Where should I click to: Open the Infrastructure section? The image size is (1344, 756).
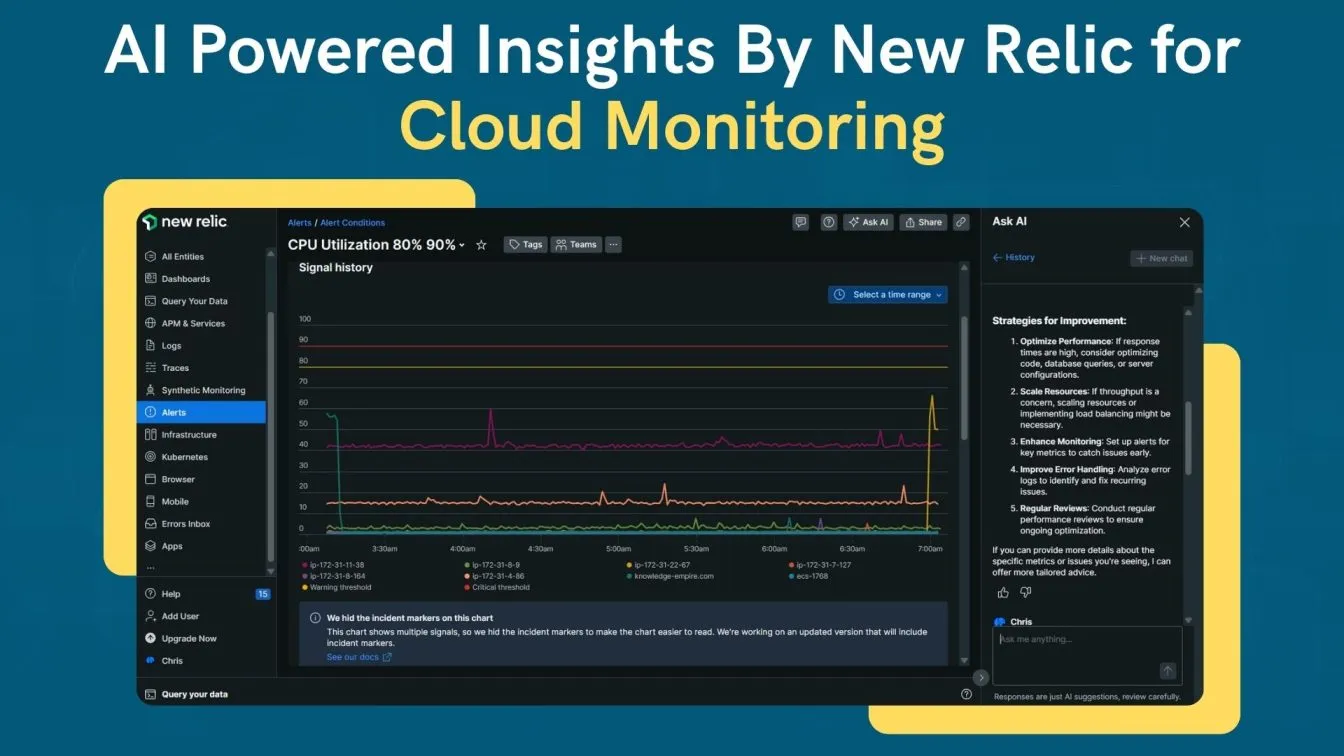pos(181,435)
